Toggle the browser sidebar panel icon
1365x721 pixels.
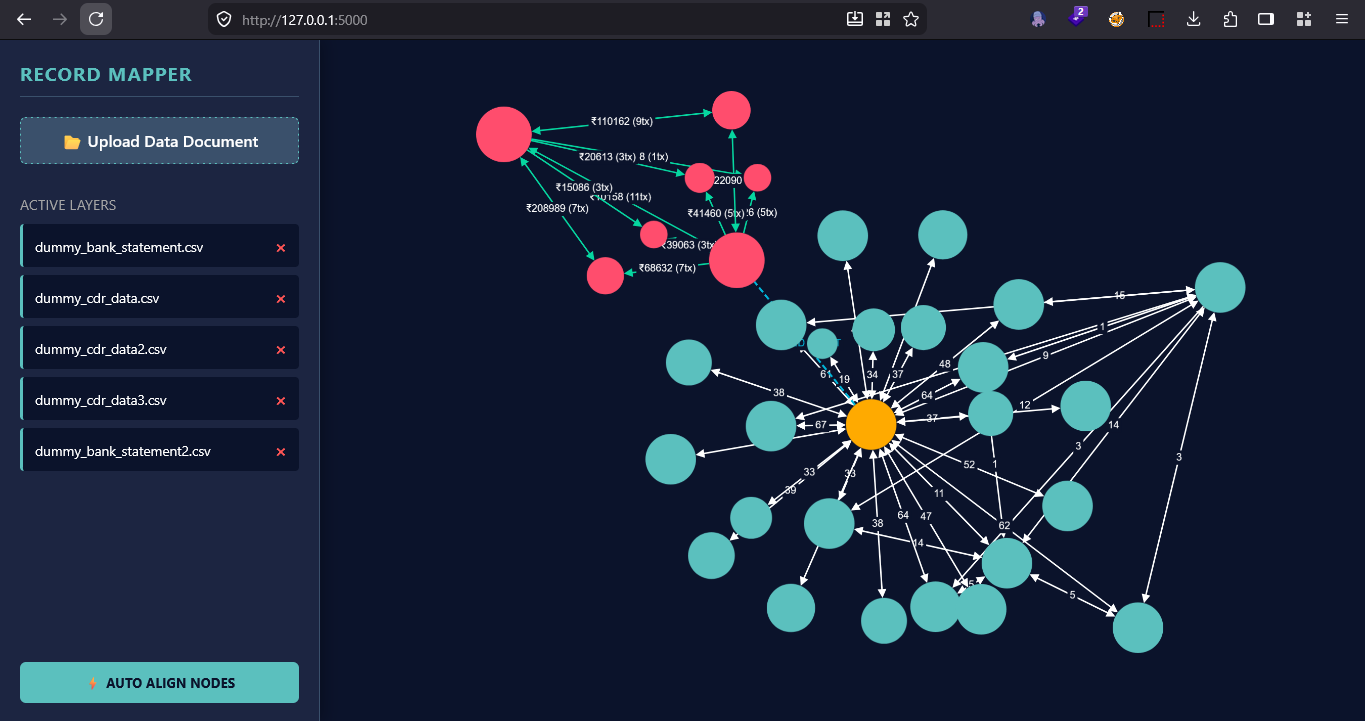point(1266,19)
